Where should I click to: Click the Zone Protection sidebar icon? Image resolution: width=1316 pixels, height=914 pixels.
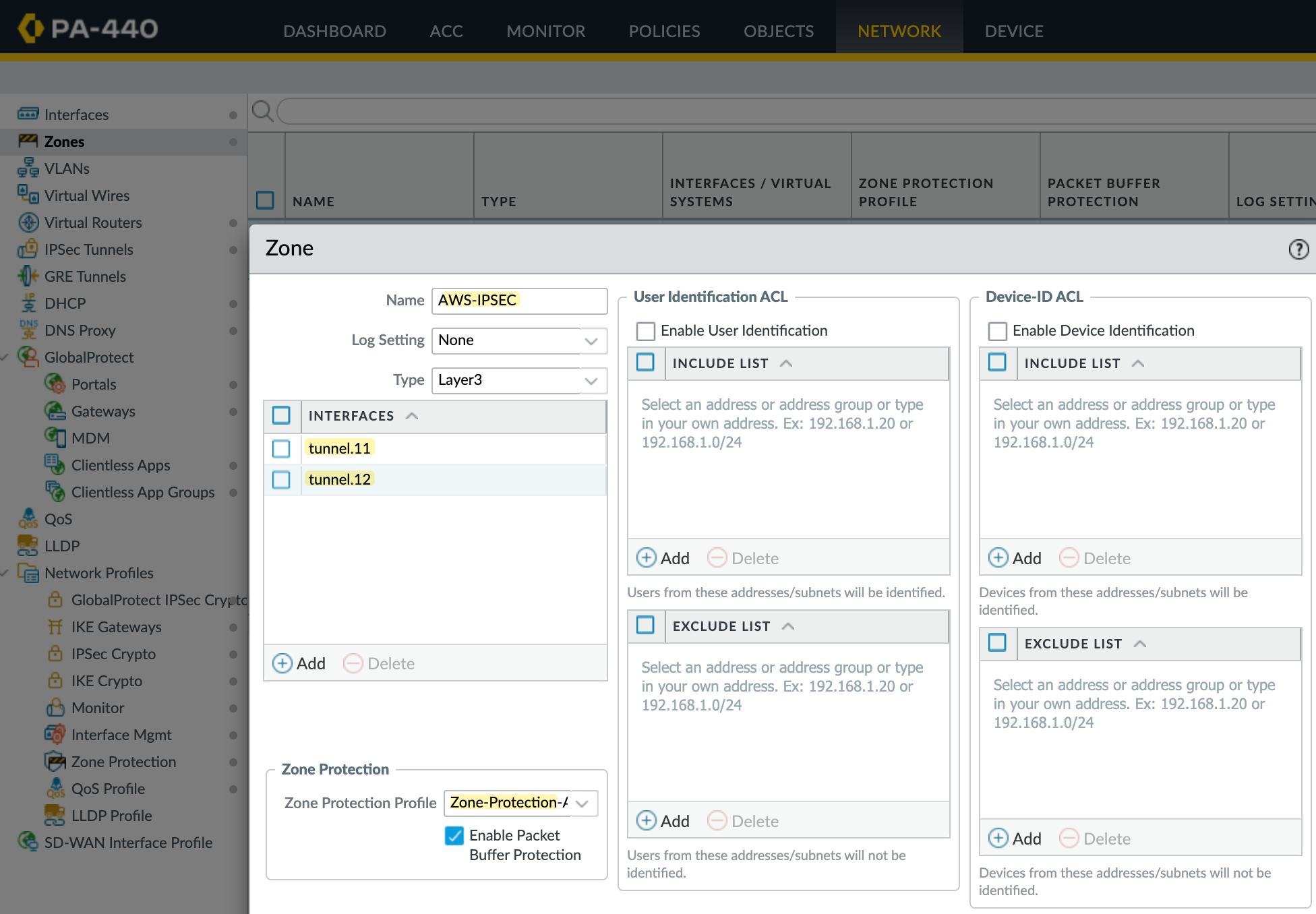click(x=55, y=762)
